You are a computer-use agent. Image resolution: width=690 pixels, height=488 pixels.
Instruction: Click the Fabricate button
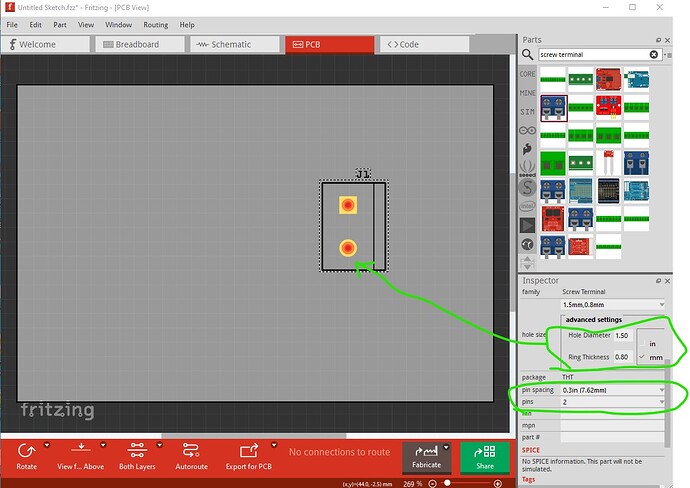(426, 457)
